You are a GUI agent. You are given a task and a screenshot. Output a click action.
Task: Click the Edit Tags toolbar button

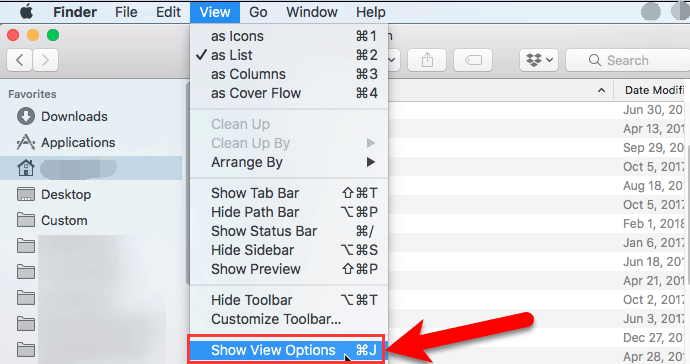473,60
